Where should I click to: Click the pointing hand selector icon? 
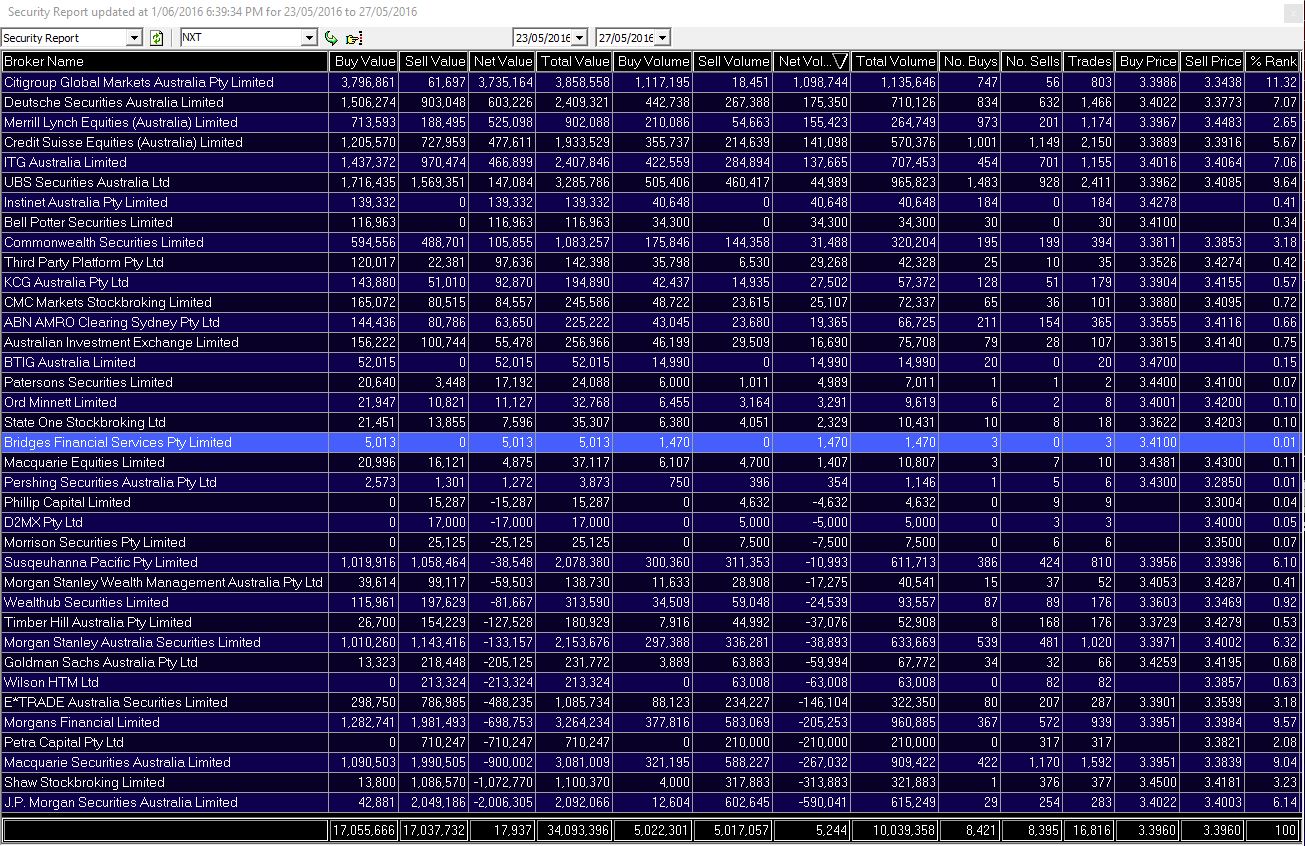(x=353, y=38)
